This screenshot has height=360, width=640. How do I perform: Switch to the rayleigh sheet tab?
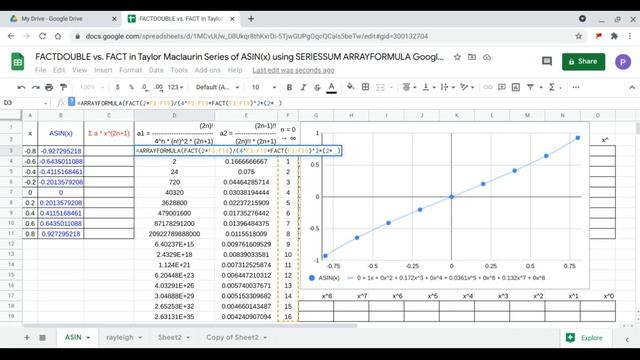tap(120, 338)
